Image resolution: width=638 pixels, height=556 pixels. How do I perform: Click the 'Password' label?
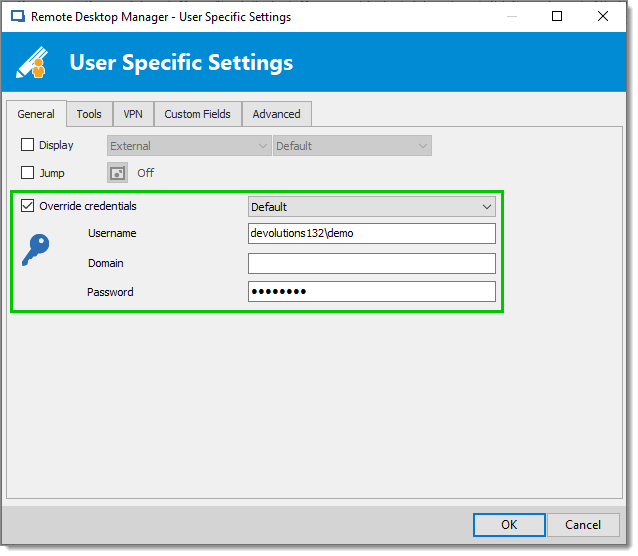[x=110, y=292]
